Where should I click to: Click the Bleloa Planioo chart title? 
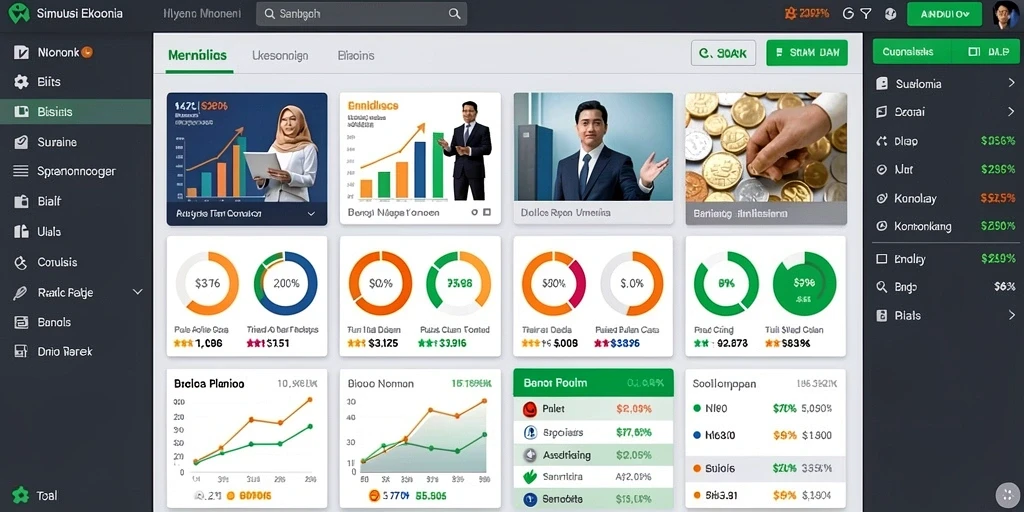pyautogui.click(x=210, y=384)
